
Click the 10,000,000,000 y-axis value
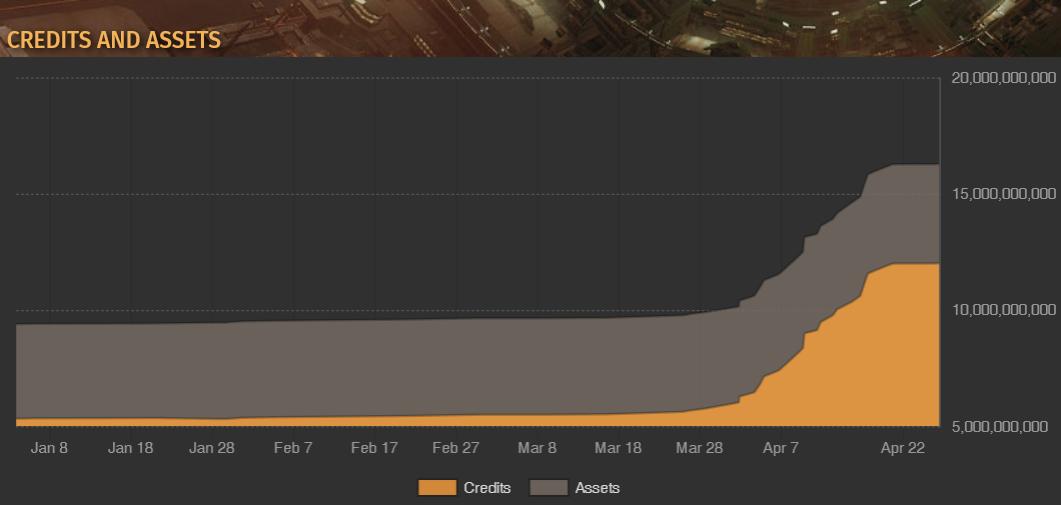pyautogui.click(x=1003, y=310)
